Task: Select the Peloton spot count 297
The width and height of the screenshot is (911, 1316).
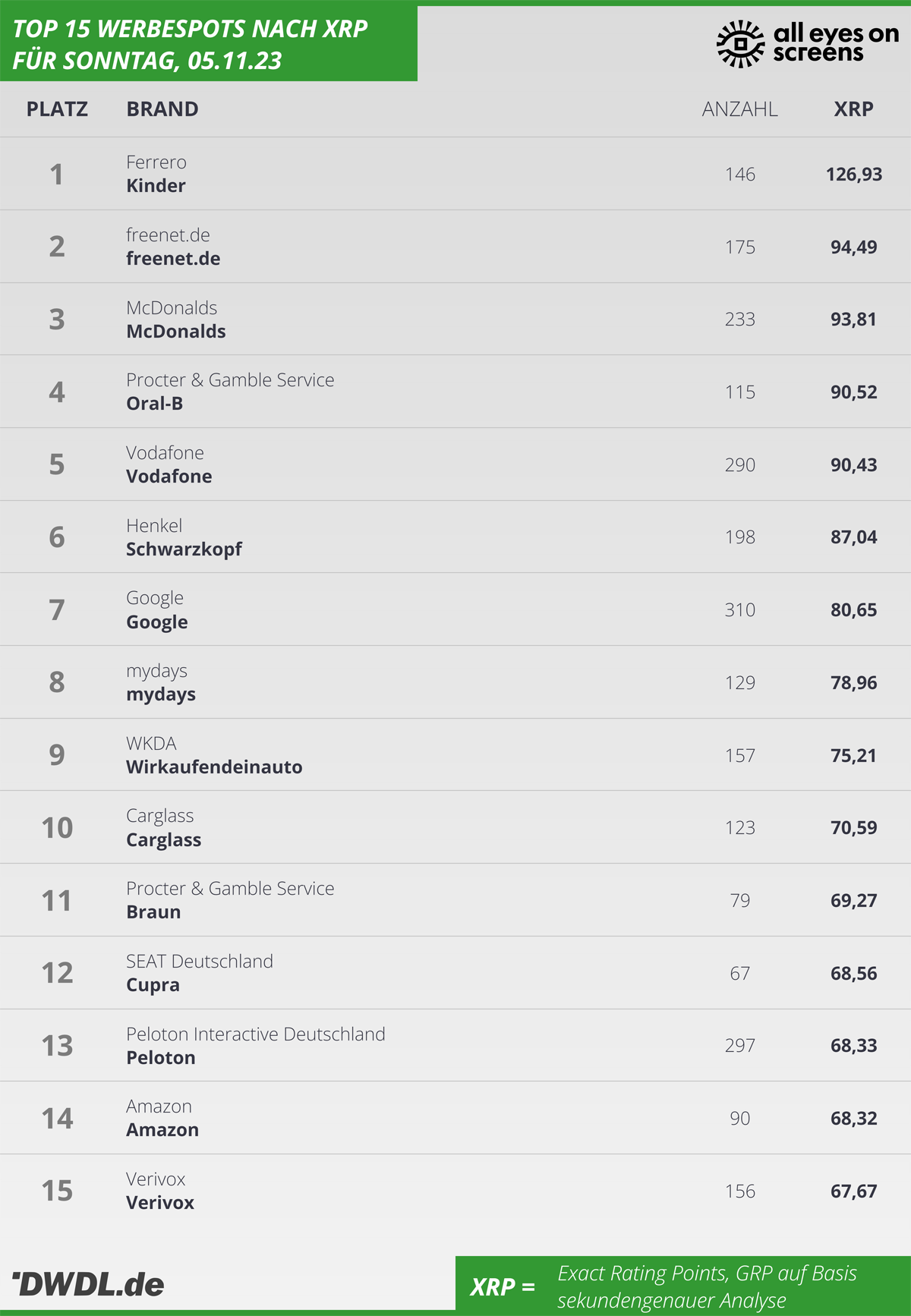Action: click(x=739, y=1046)
